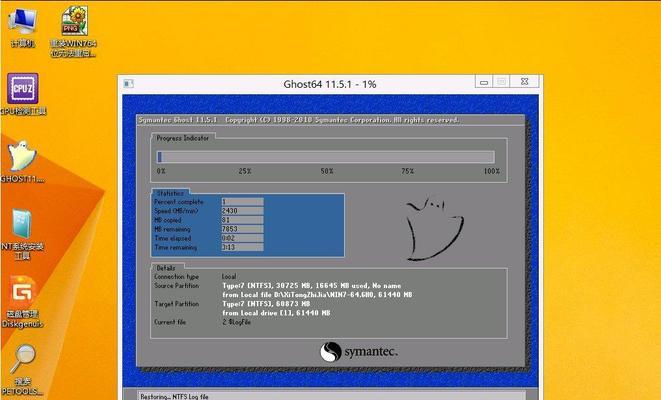Click the WIN7-64.GHO source file path line

(317, 295)
